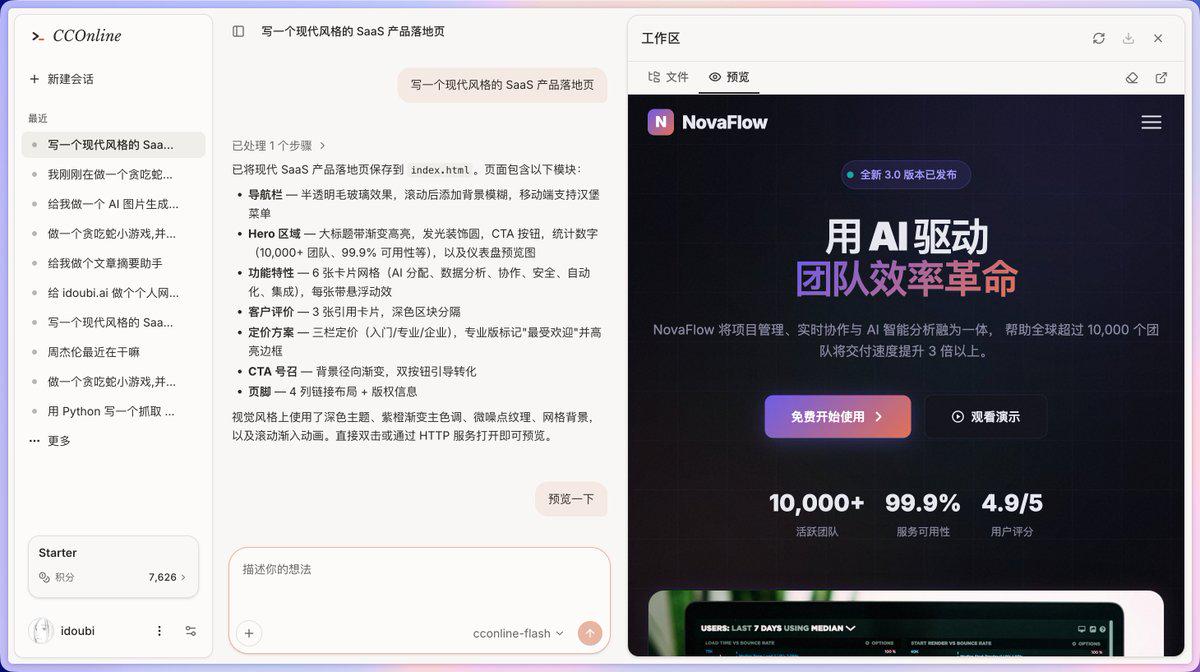The image size is (1200, 672).
Task: Click the plus attachment icon in input
Action: pyautogui.click(x=249, y=632)
